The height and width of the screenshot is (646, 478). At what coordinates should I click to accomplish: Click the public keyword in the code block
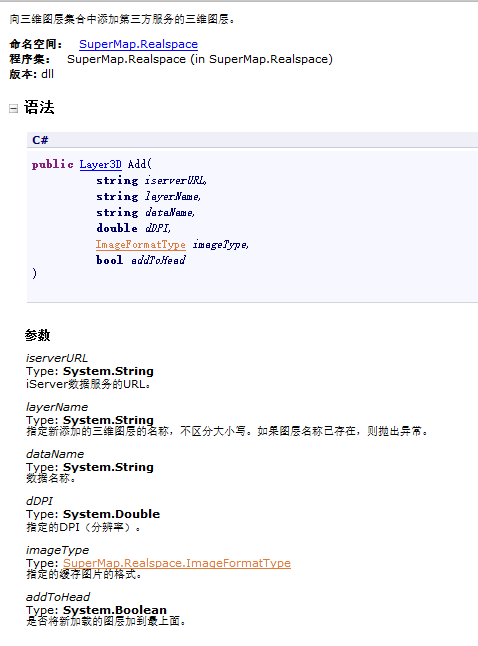53,164
